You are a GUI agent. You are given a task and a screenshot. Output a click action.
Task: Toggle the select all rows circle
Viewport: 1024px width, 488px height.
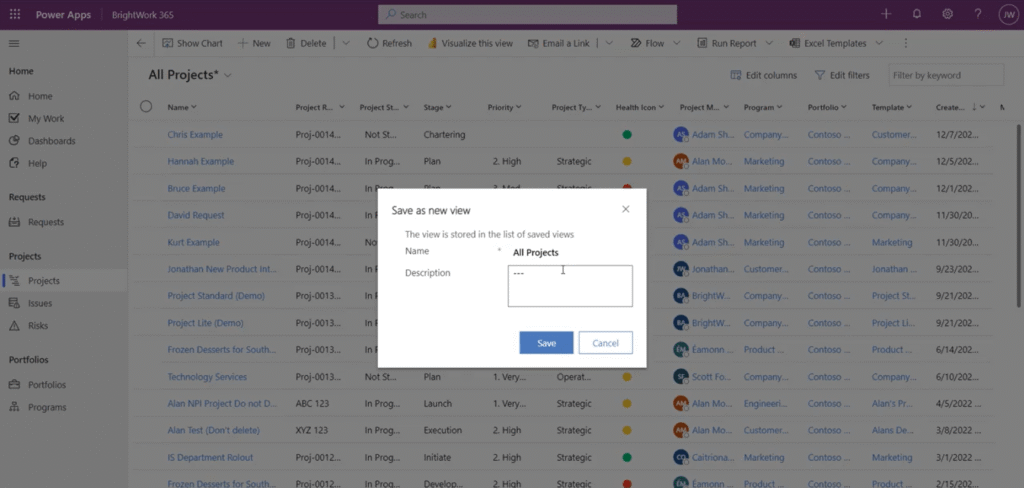click(146, 107)
